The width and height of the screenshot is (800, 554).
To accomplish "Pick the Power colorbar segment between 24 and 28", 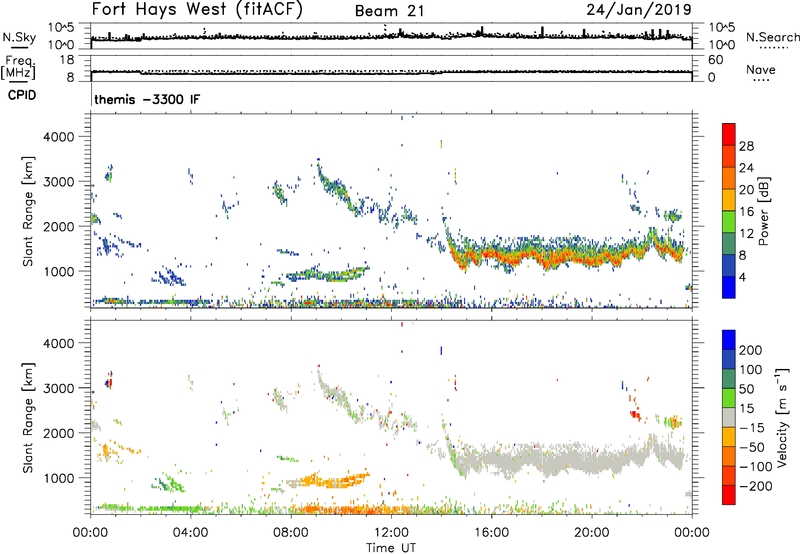I will pyautogui.click(x=729, y=156).
